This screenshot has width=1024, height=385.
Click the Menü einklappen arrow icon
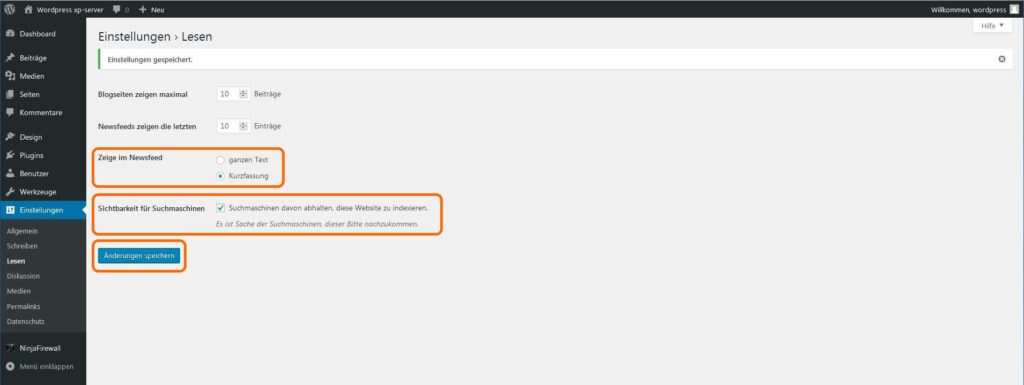pos(10,366)
